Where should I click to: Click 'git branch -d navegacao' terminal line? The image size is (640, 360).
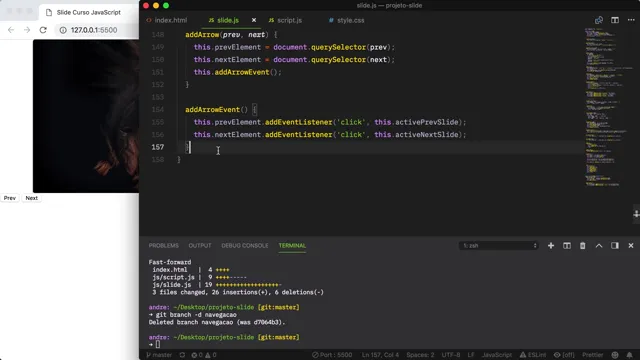point(196,315)
